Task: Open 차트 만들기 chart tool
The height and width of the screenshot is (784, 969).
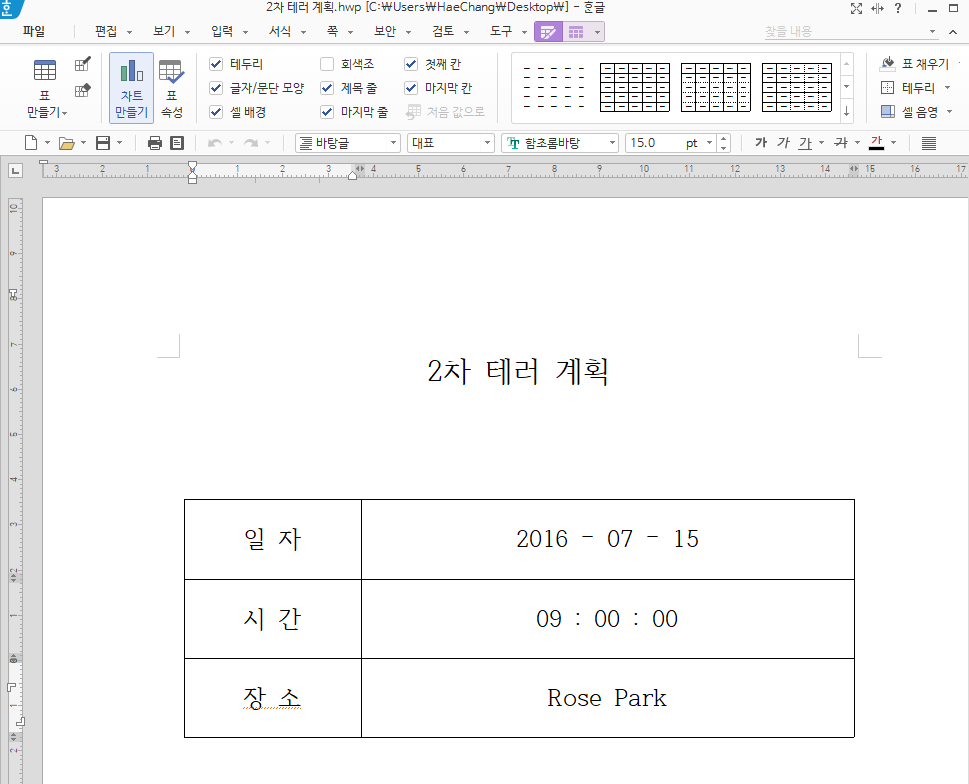Action: click(132, 88)
